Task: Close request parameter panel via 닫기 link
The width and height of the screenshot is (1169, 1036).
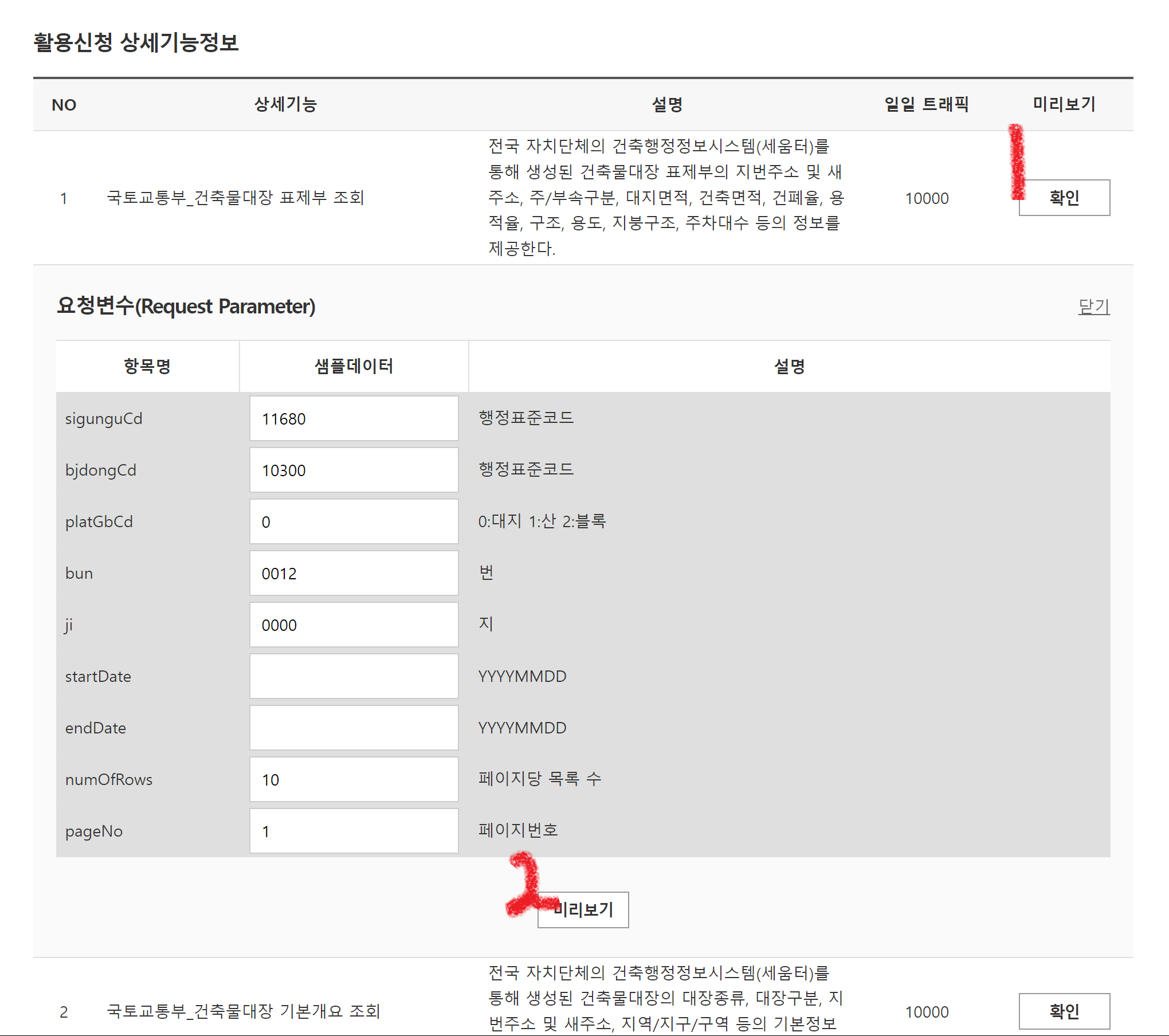Action: (x=1093, y=307)
